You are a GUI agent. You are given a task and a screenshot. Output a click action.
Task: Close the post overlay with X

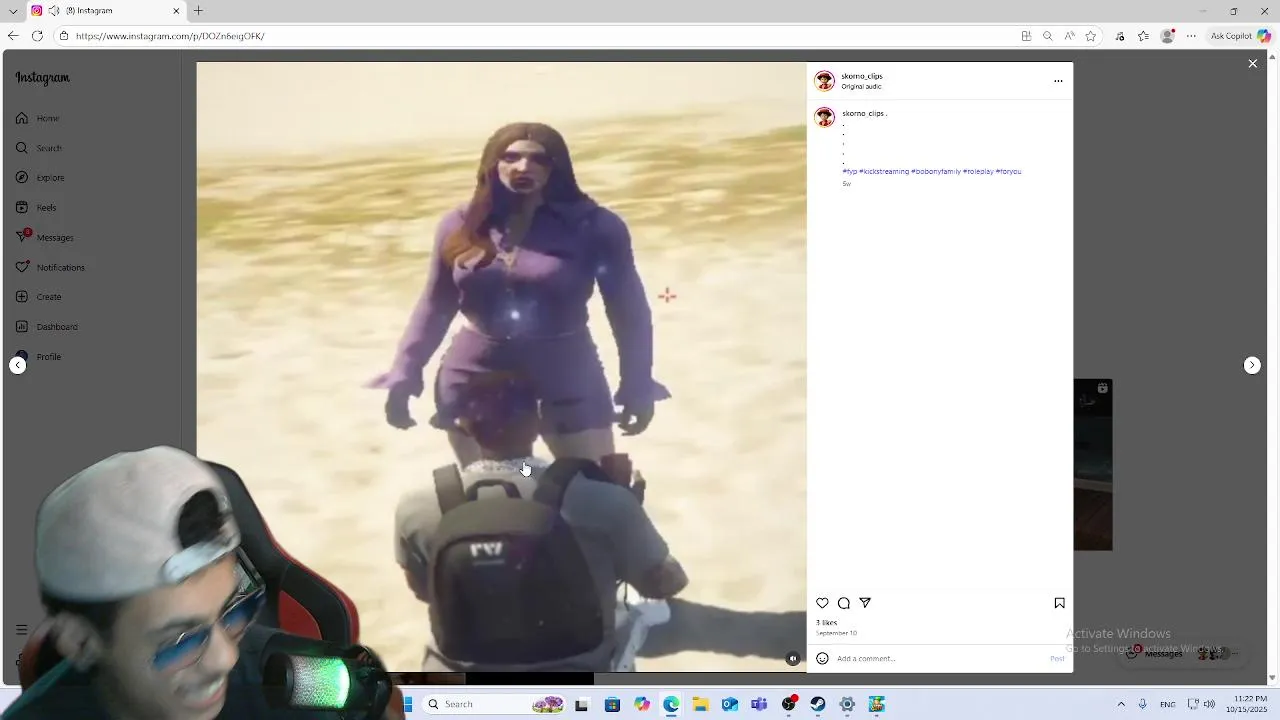click(x=1252, y=64)
